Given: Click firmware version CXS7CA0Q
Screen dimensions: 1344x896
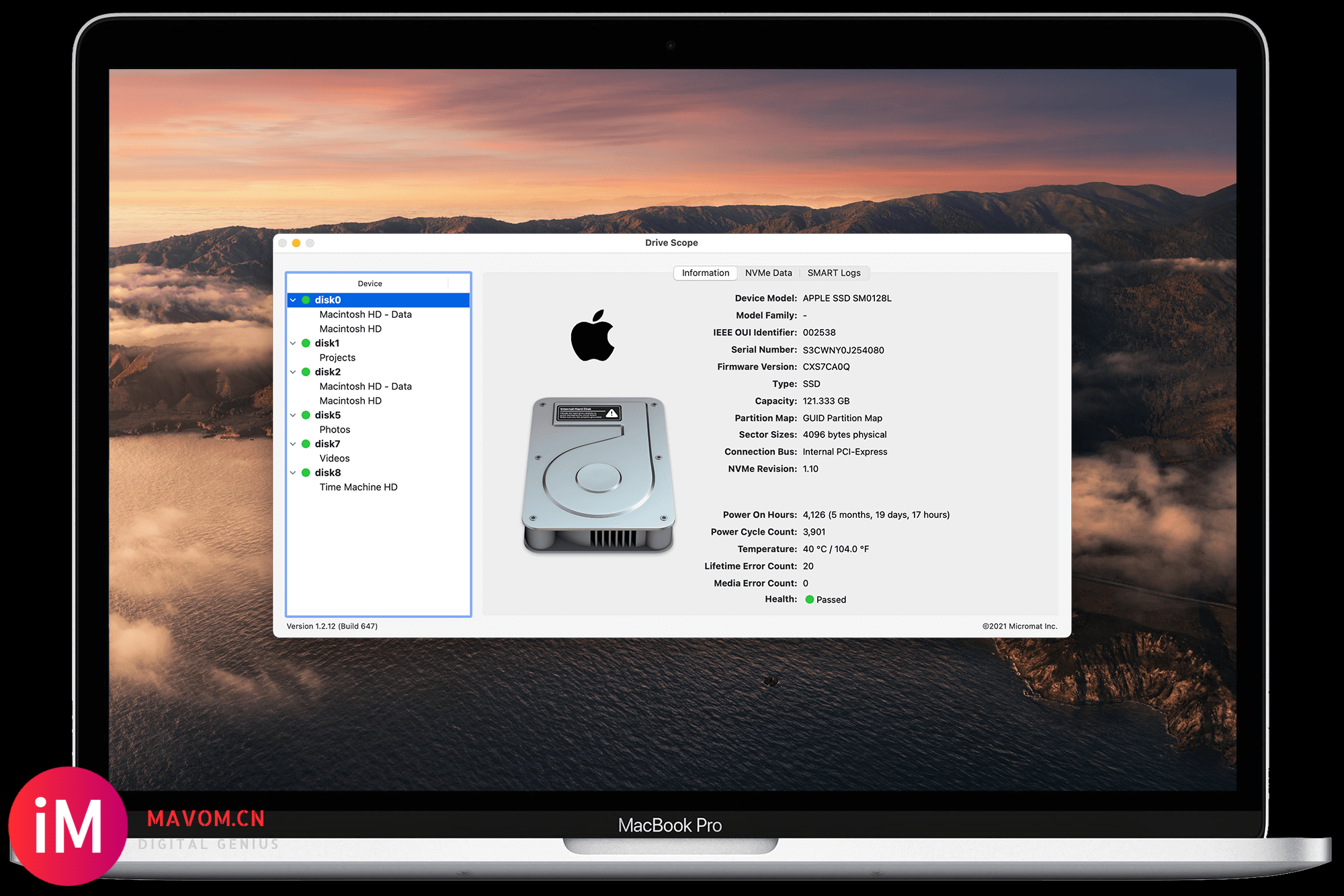Looking at the screenshot, I should [x=826, y=367].
